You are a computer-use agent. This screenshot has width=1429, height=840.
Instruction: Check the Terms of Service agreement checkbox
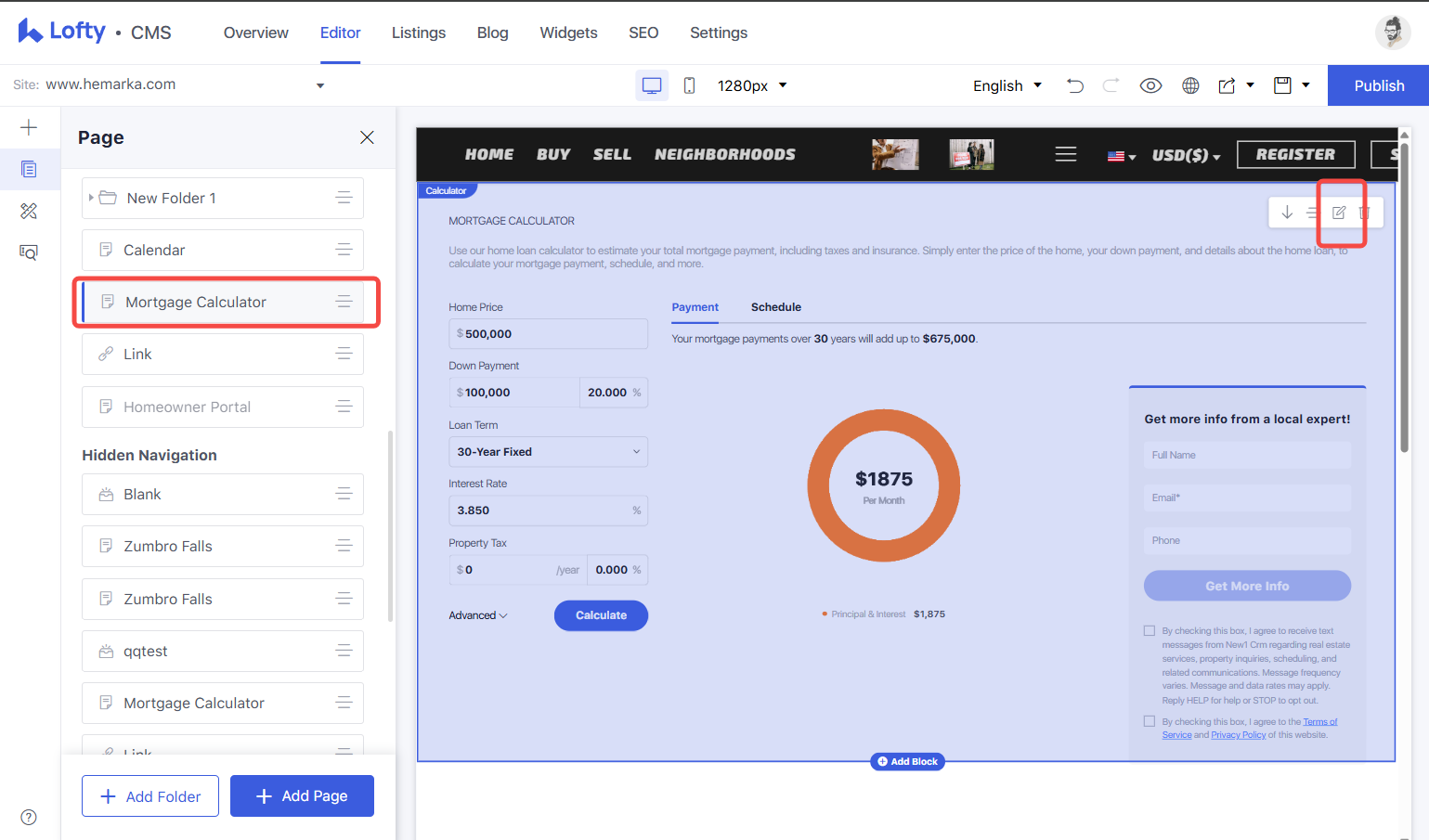(x=1150, y=721)
